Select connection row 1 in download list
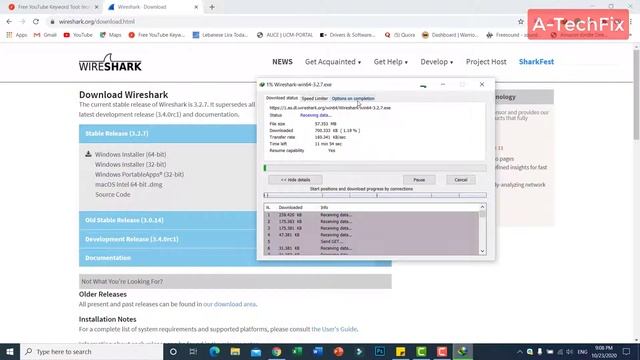Image resolution: width=640 pixels, height=360 pixels. pos(371,215)
